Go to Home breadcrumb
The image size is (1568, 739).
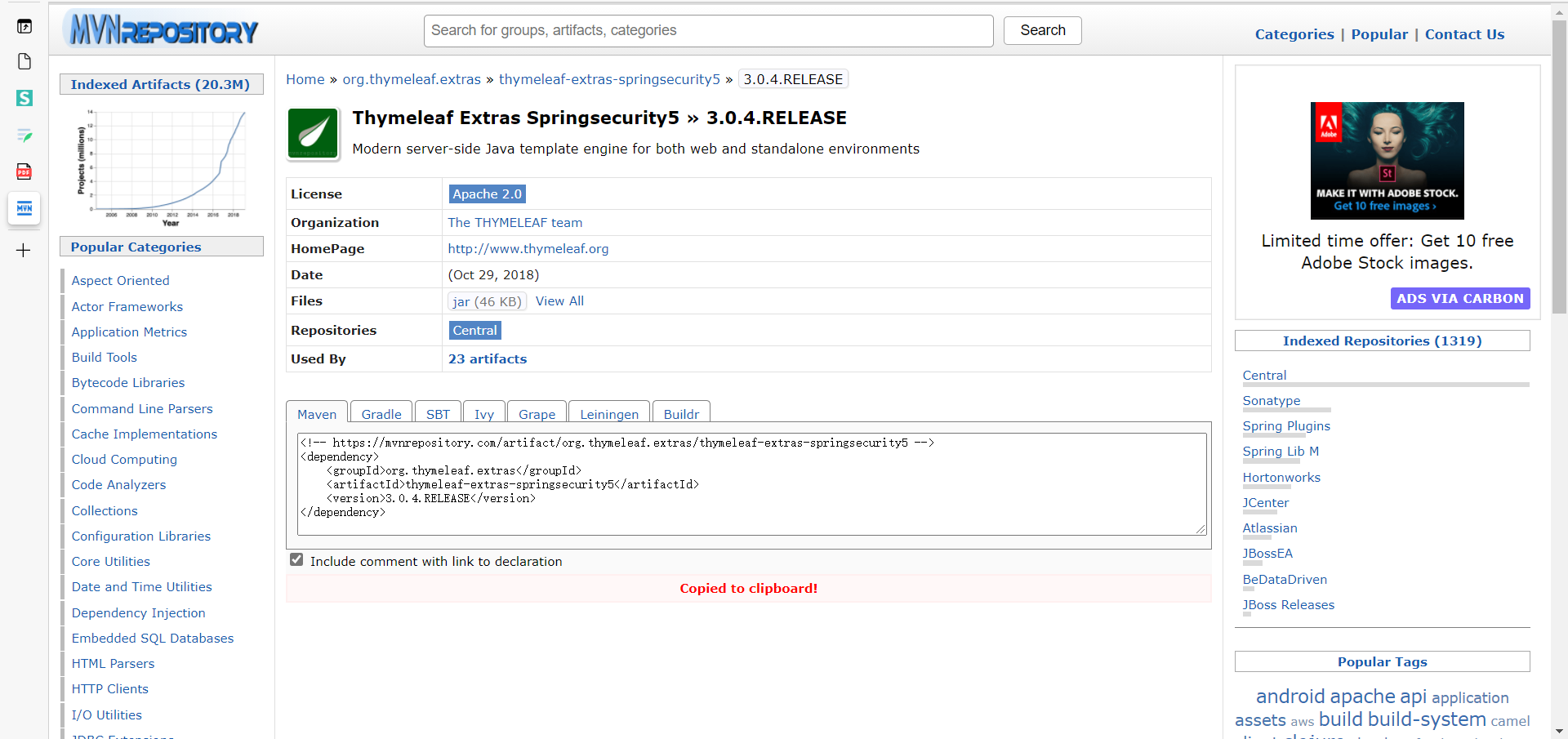click(x=305, y=79)
